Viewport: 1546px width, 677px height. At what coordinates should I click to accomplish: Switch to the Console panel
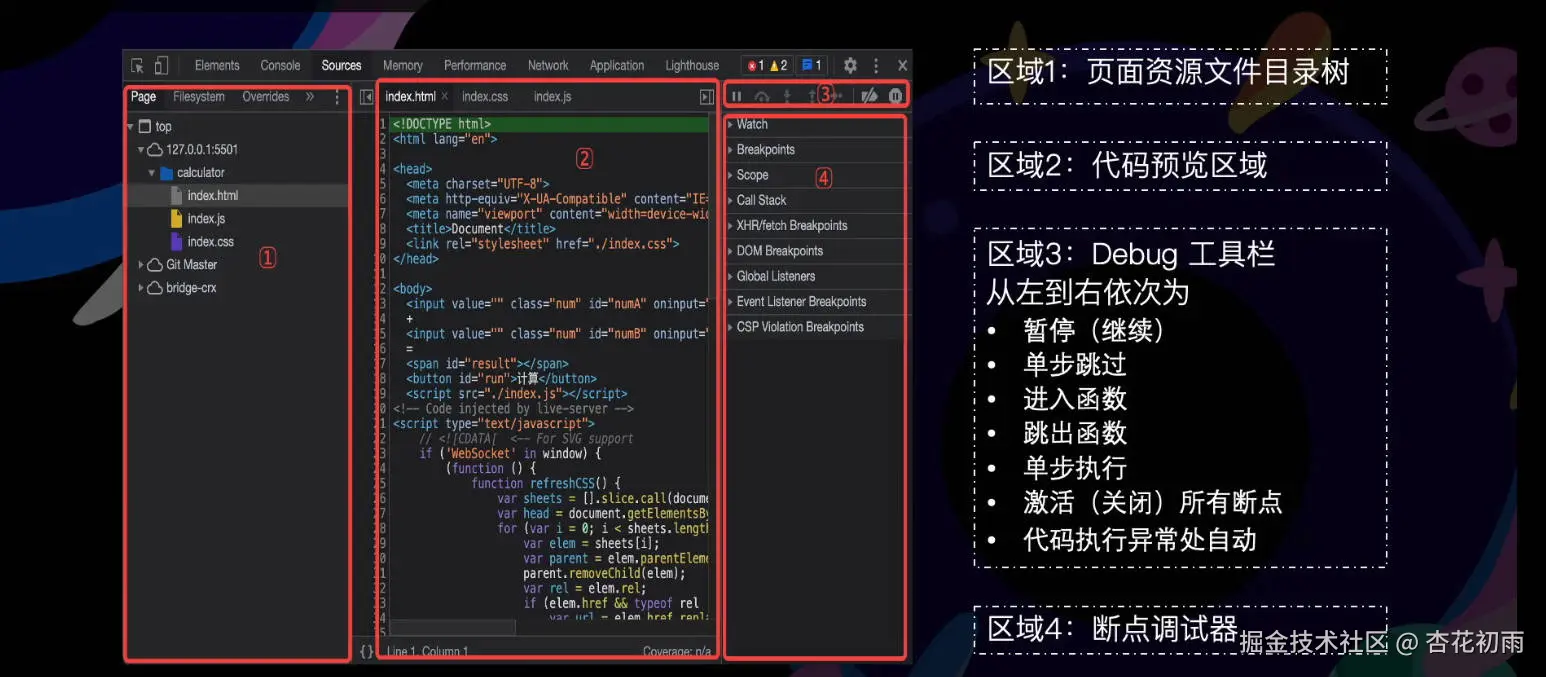(280, 66)
